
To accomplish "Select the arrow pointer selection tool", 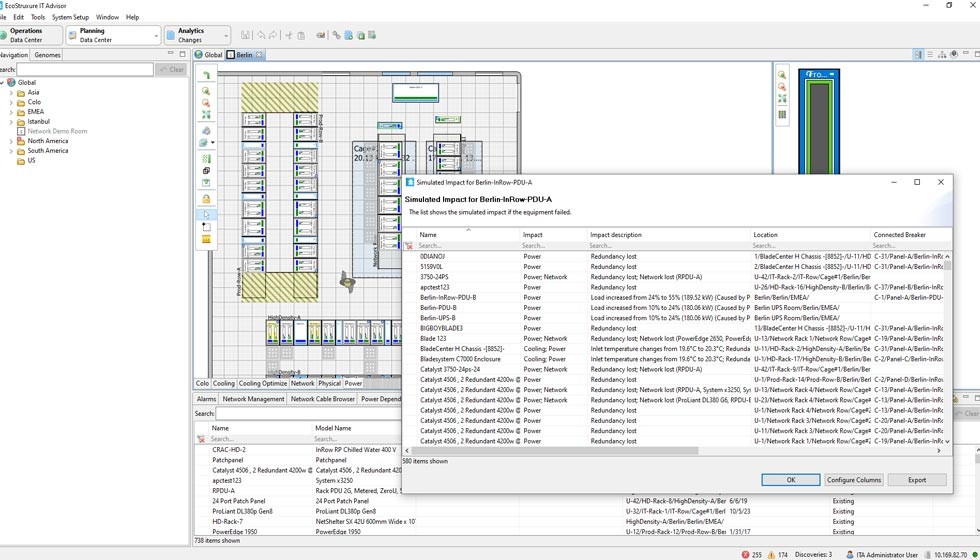I will (206, 213).
